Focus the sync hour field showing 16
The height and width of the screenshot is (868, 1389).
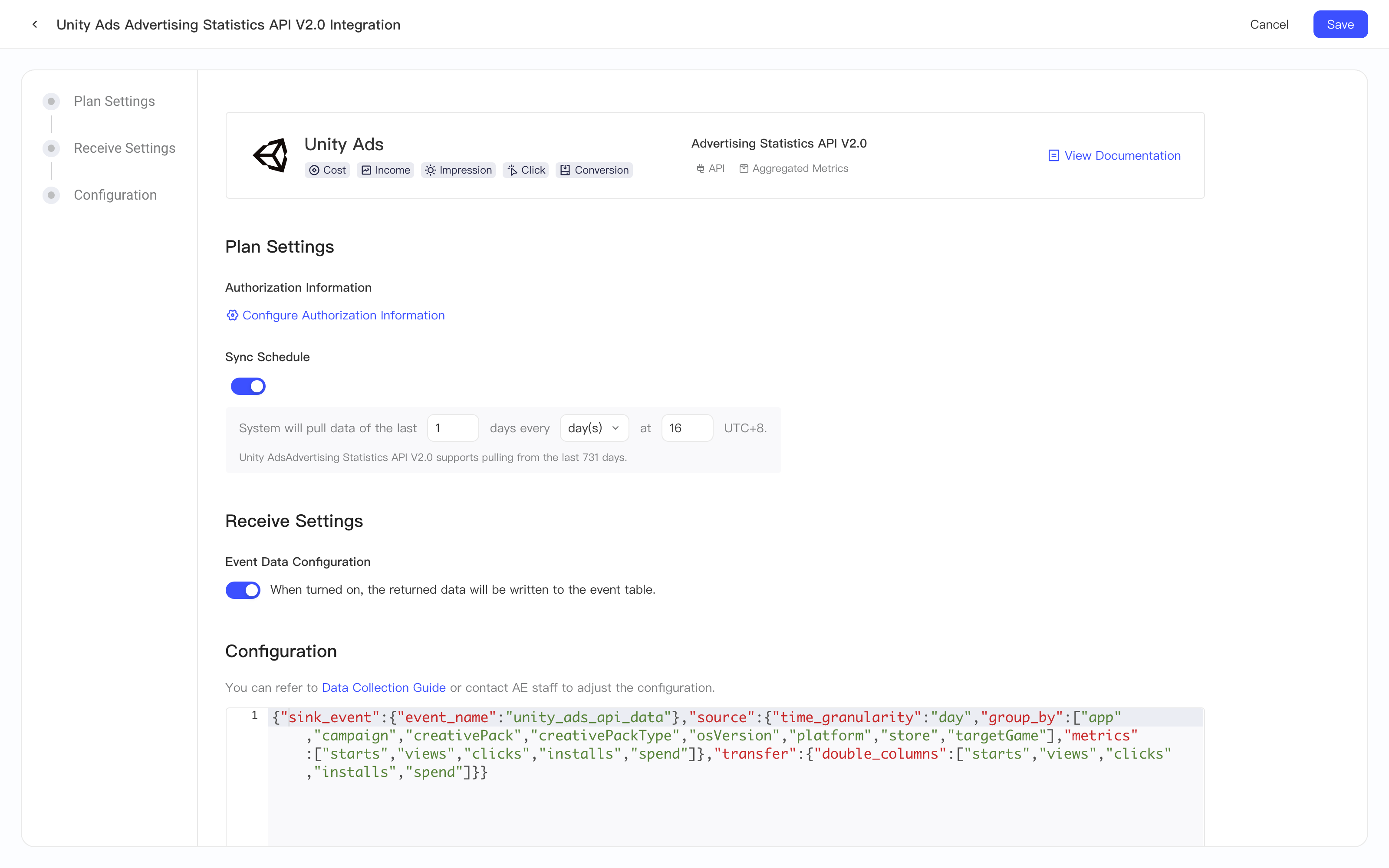point(687,427)
